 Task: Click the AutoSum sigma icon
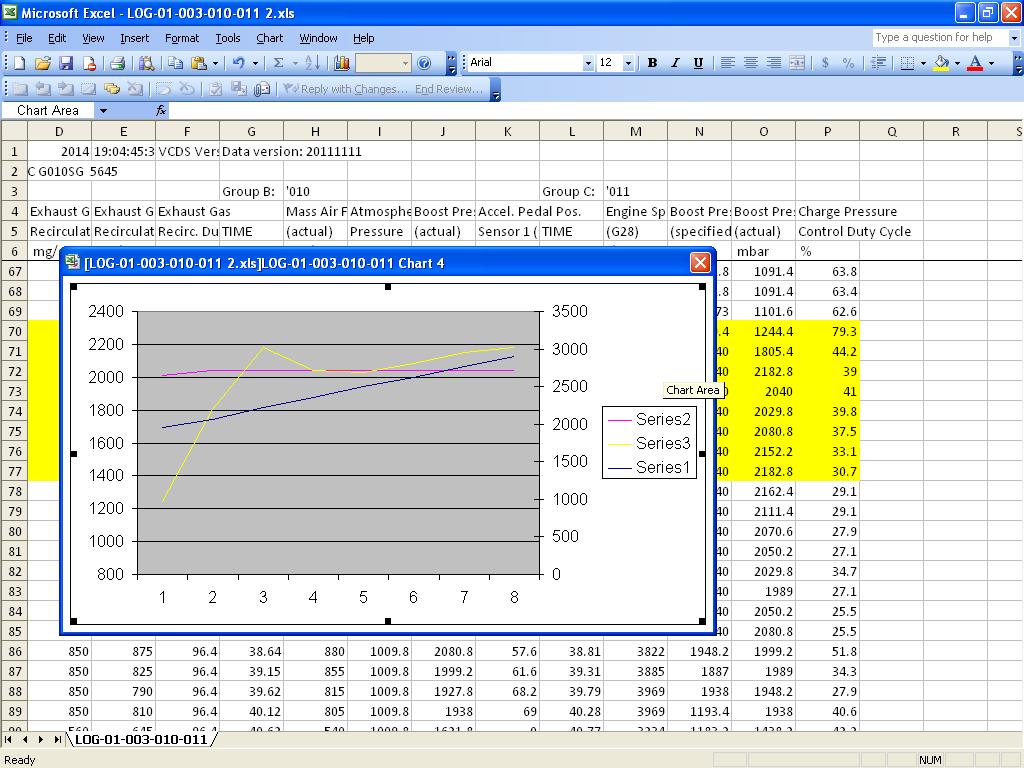pos(279,63)
